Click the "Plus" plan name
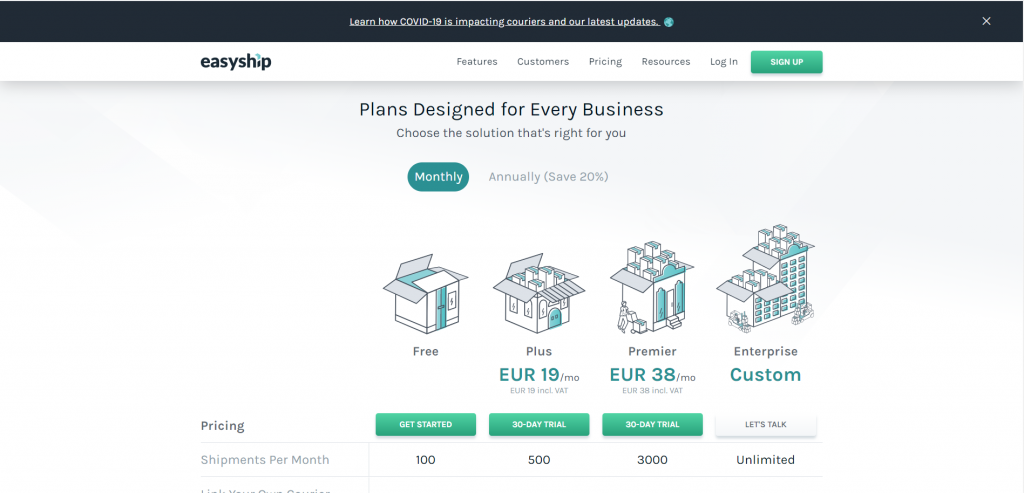The width and height of the screenshot is (1024, 493). (539, 351)
